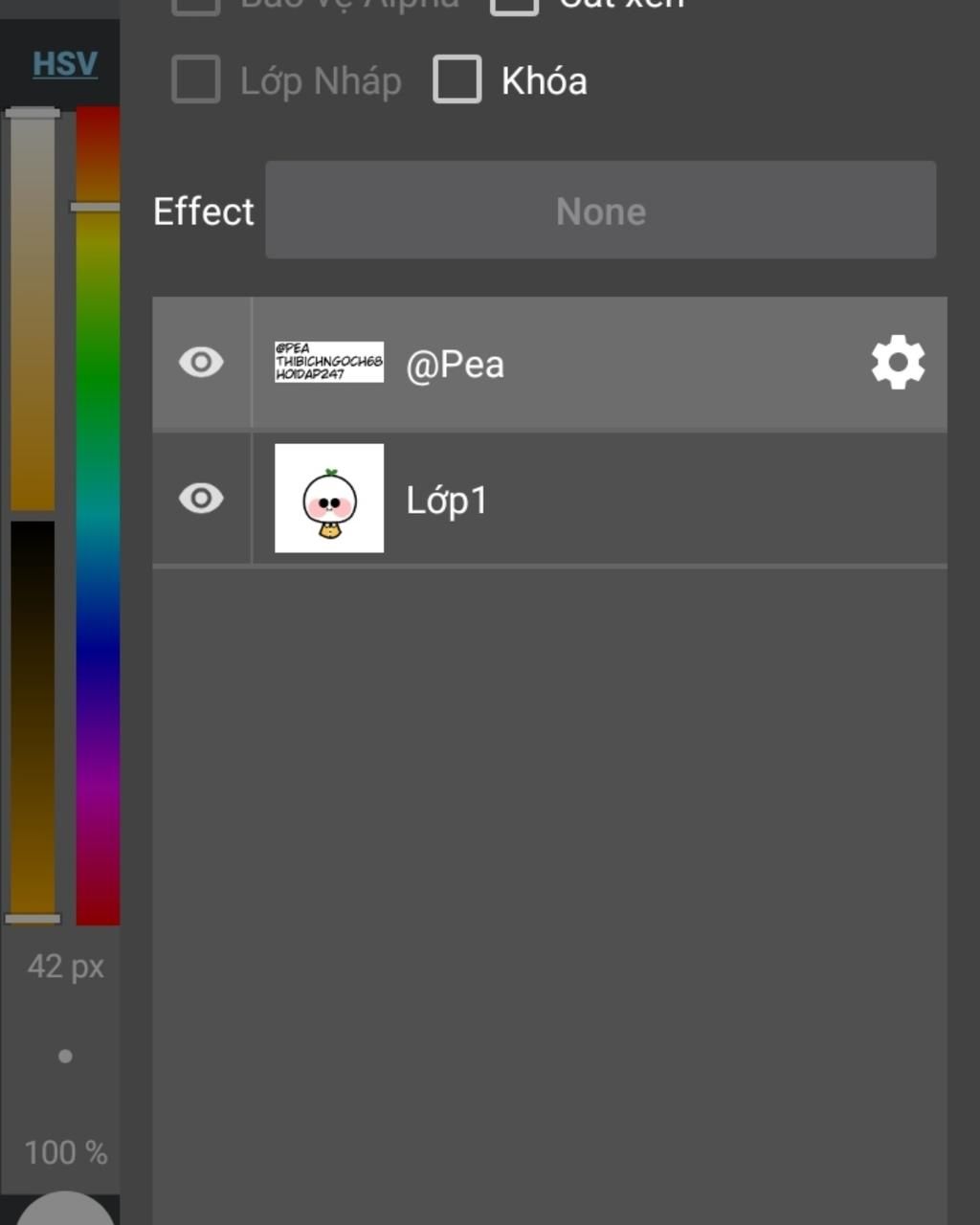The image size is (980, 1225).
Task: Hide the Lớp1 layer with its eye icon
Action: pyautogui.click(x=201, y=499)
